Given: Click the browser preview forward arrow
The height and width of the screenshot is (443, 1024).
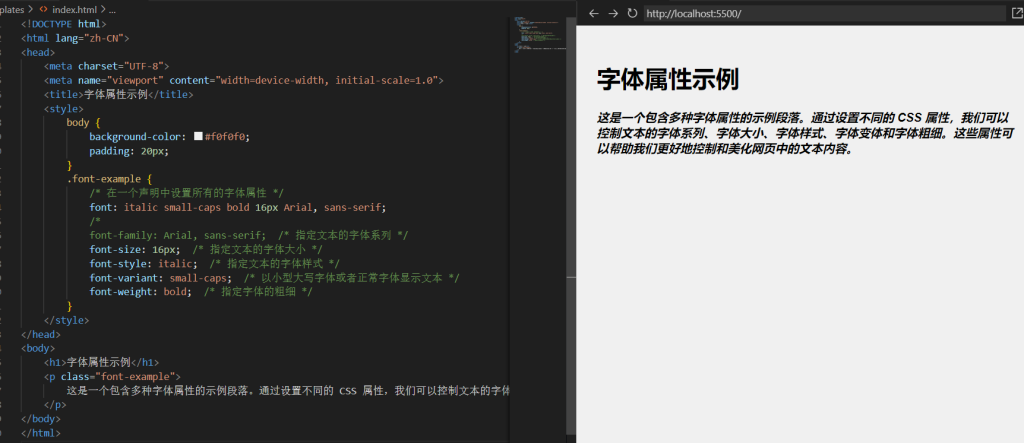Looking at the screenshot, I should coord(613,13).
